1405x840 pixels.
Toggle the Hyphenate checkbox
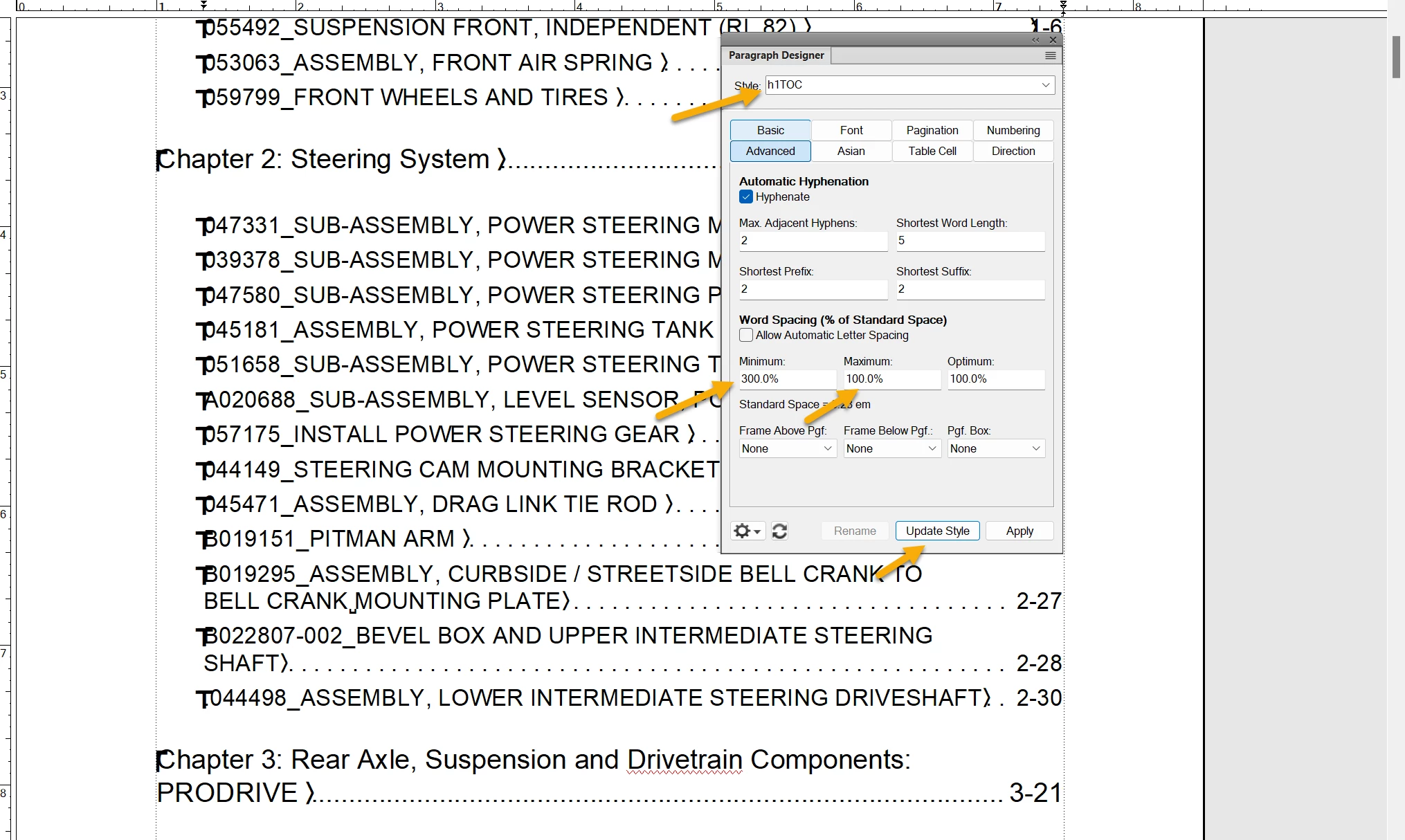[746, 197]
